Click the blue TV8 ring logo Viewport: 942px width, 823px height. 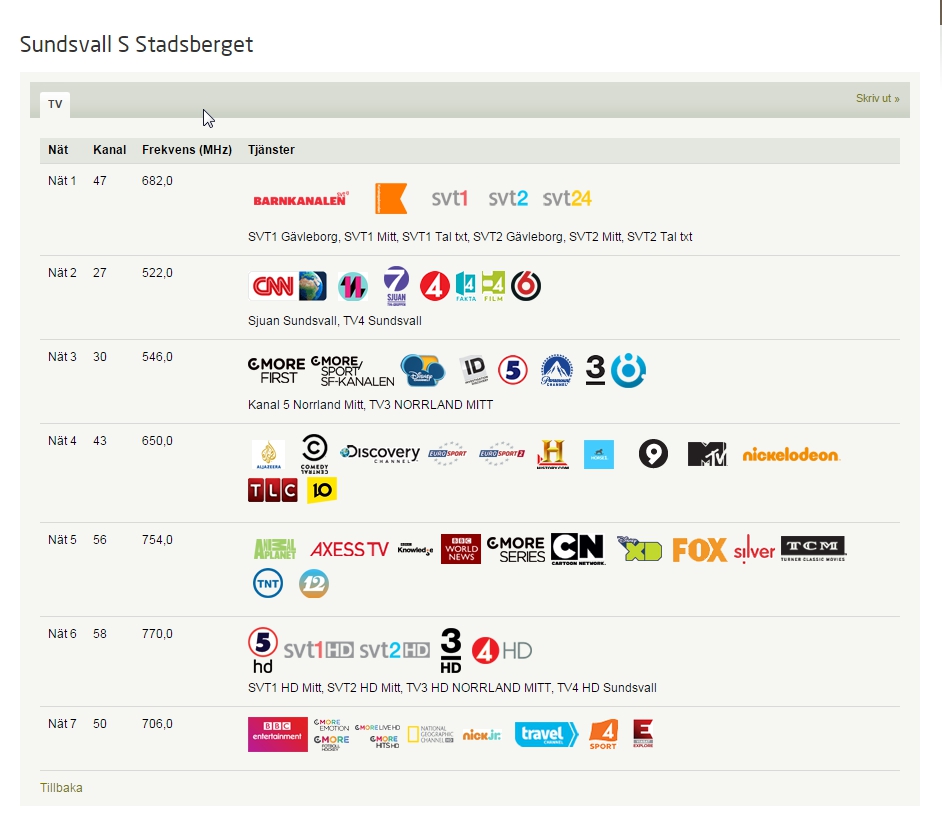628,370
